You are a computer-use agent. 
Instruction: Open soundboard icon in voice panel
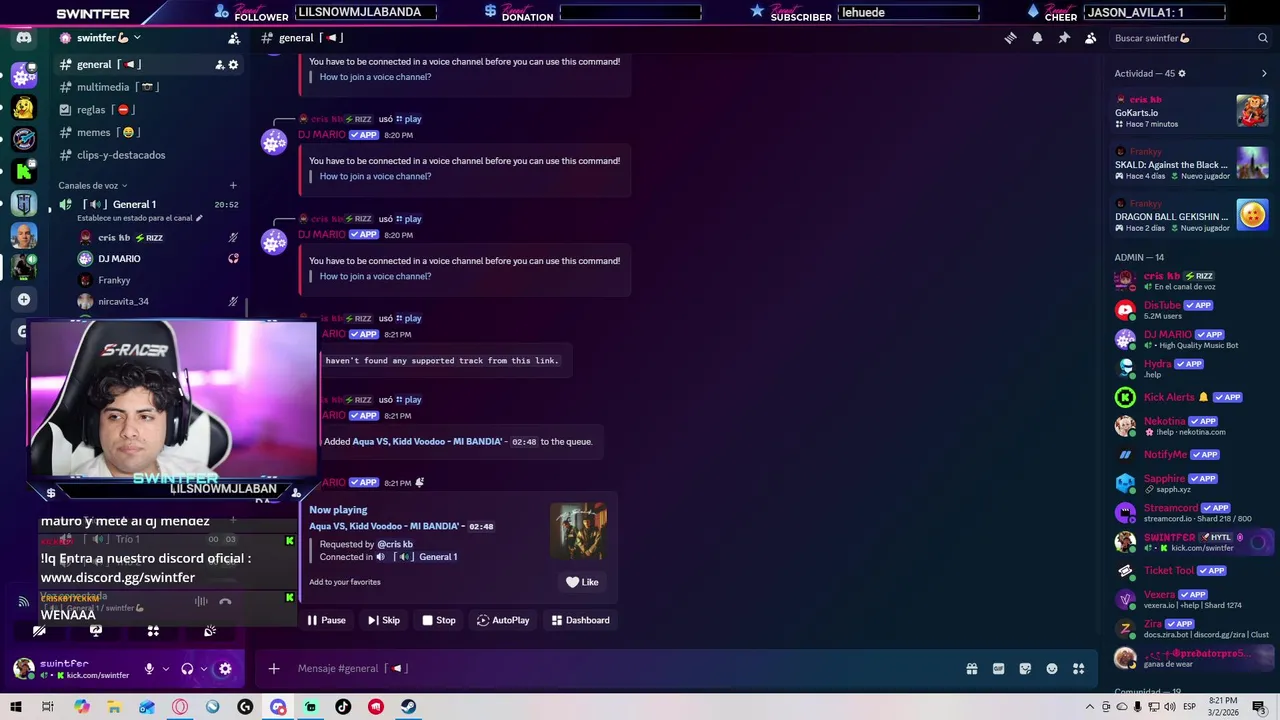coord(210,631)
